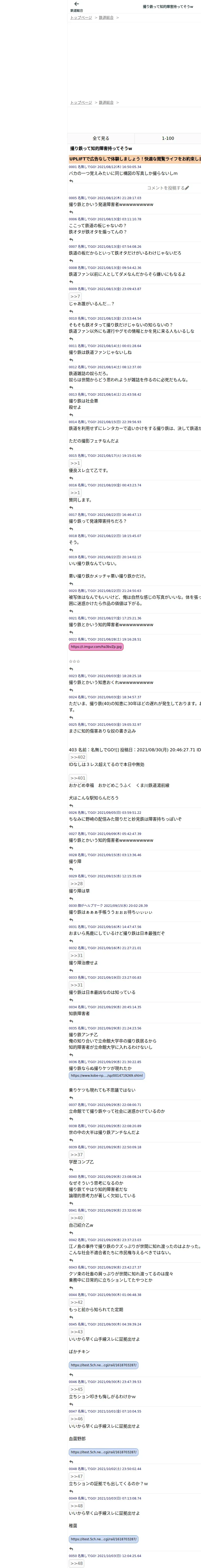Reply to post 0026 with its arrow icon
The image size is (201, 1568).
[x=71, y=827]
